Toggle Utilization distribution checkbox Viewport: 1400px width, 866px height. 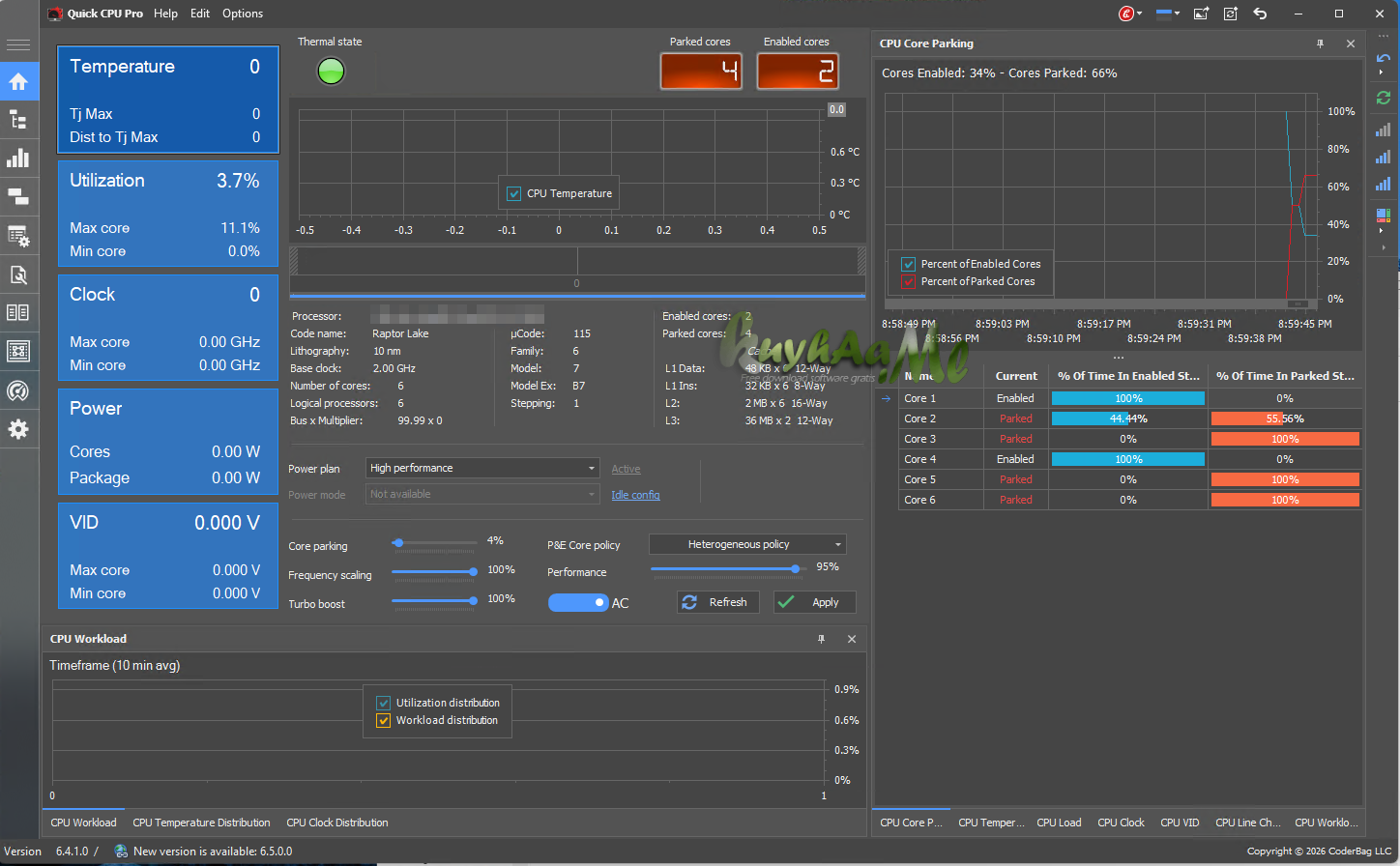tap(384, 703)
